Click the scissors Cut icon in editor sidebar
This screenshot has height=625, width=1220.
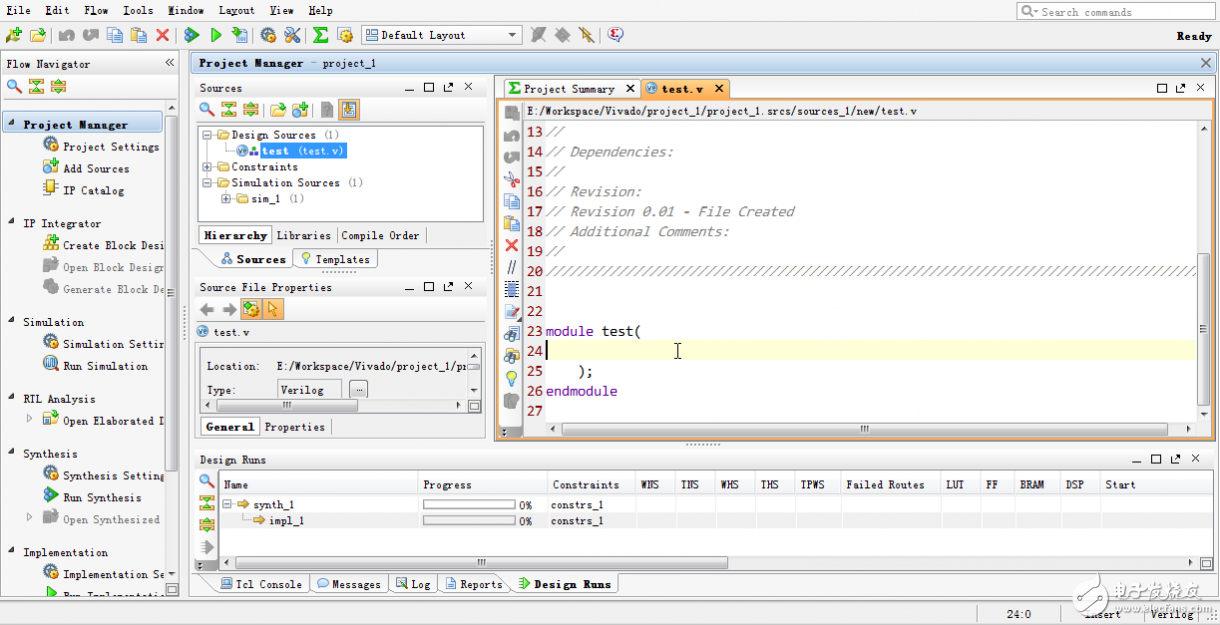pyautogui.click(x=512, y=179)
